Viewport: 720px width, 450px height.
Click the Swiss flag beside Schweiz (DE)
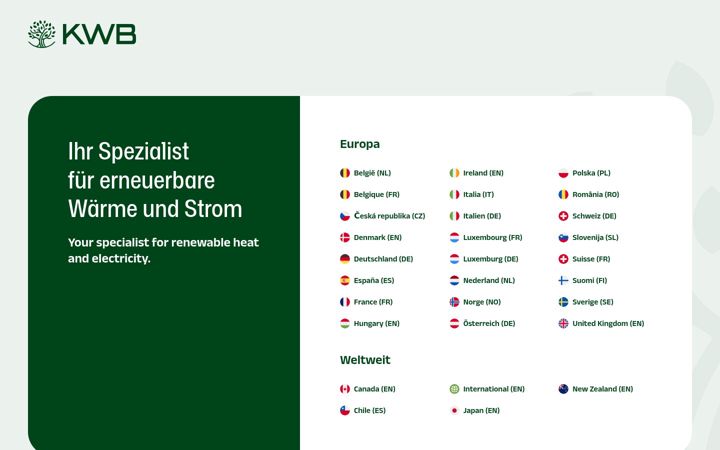563,216
